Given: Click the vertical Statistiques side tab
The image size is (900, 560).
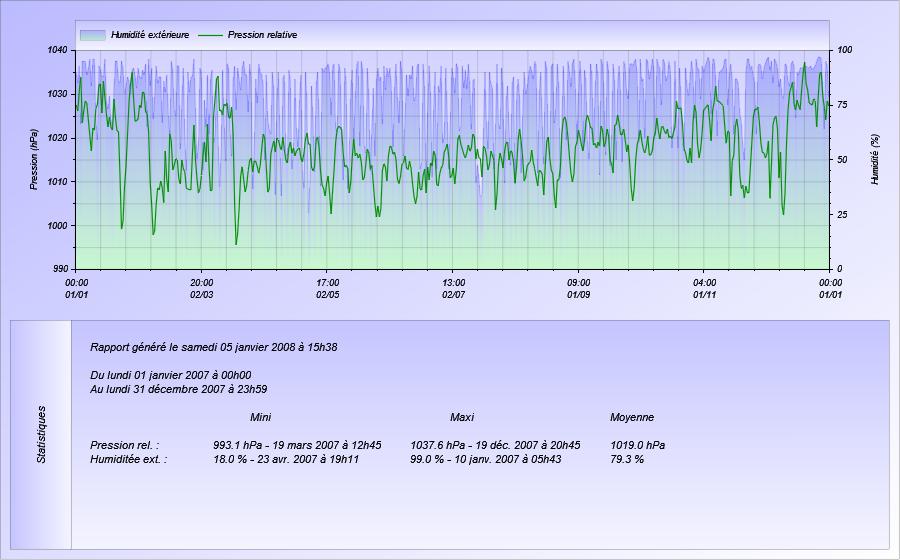Looking at the screenshot, I should click(x=41, y=434).
